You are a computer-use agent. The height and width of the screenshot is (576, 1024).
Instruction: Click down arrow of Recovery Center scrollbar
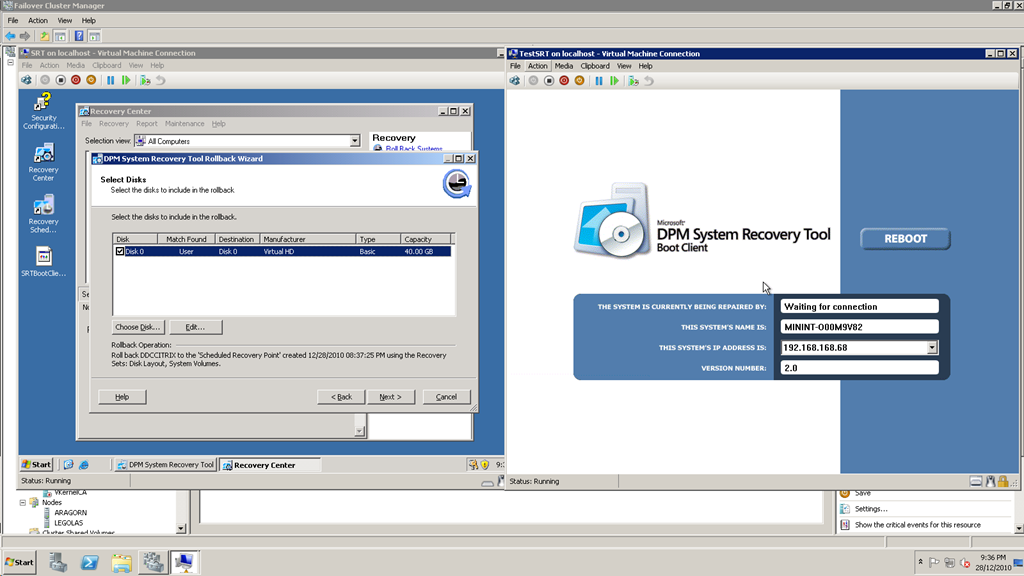tap(359, 431)
